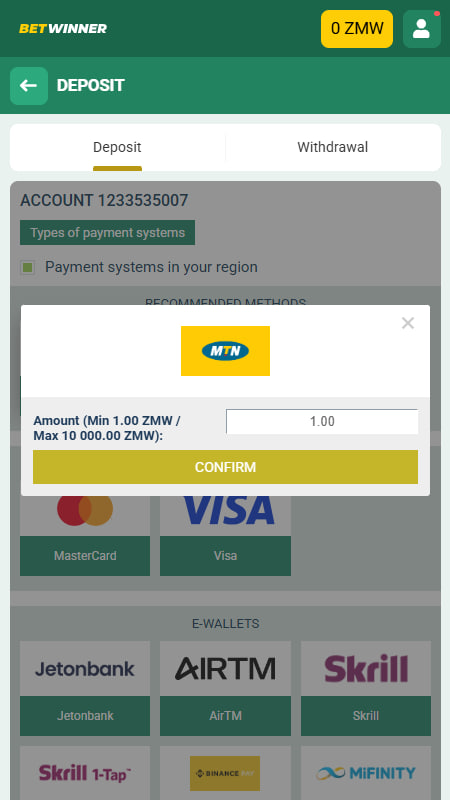This screenshot has width=450, height=800.
Task: Click the yellow CONFIRM button
Action: 225,467
